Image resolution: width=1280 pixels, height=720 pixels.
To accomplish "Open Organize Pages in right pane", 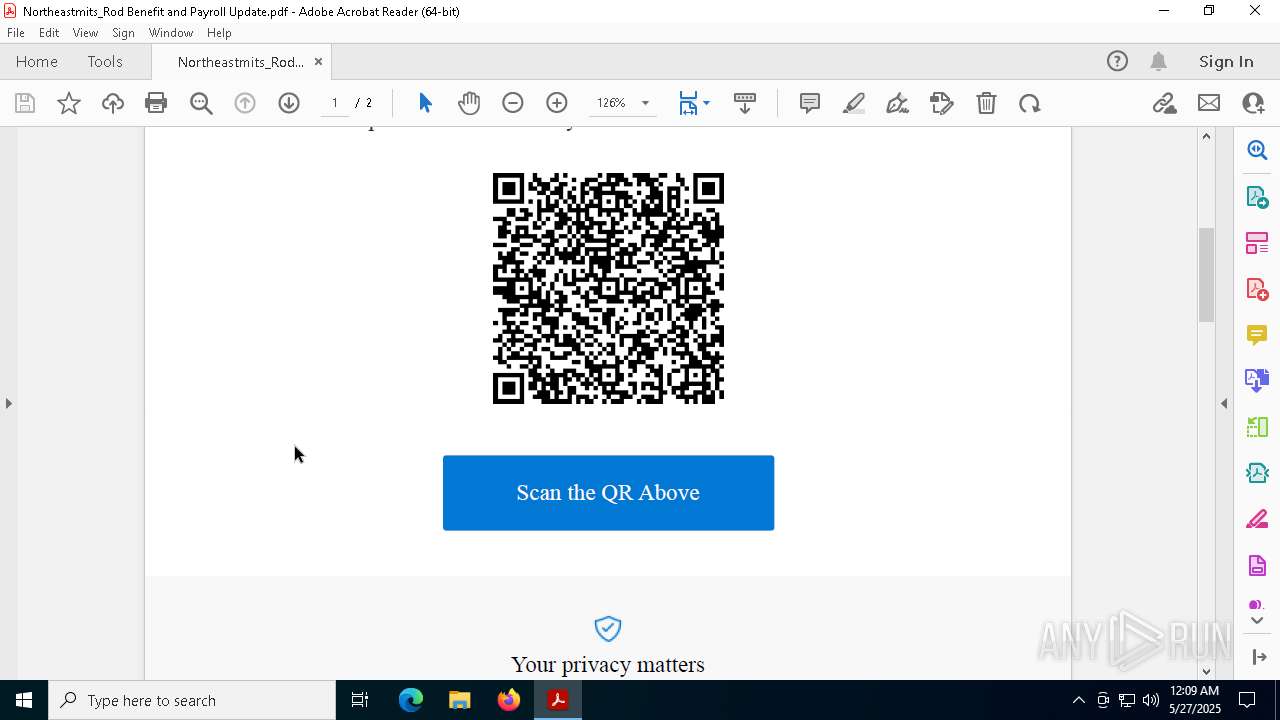I will (1257, 242).
